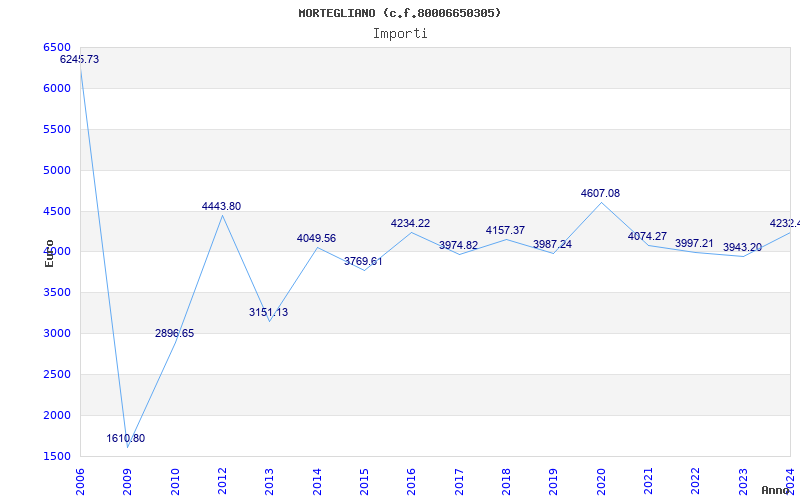800x500 pixels.
Task: Select the 4049.56 value label
Action: click(316, 238)
